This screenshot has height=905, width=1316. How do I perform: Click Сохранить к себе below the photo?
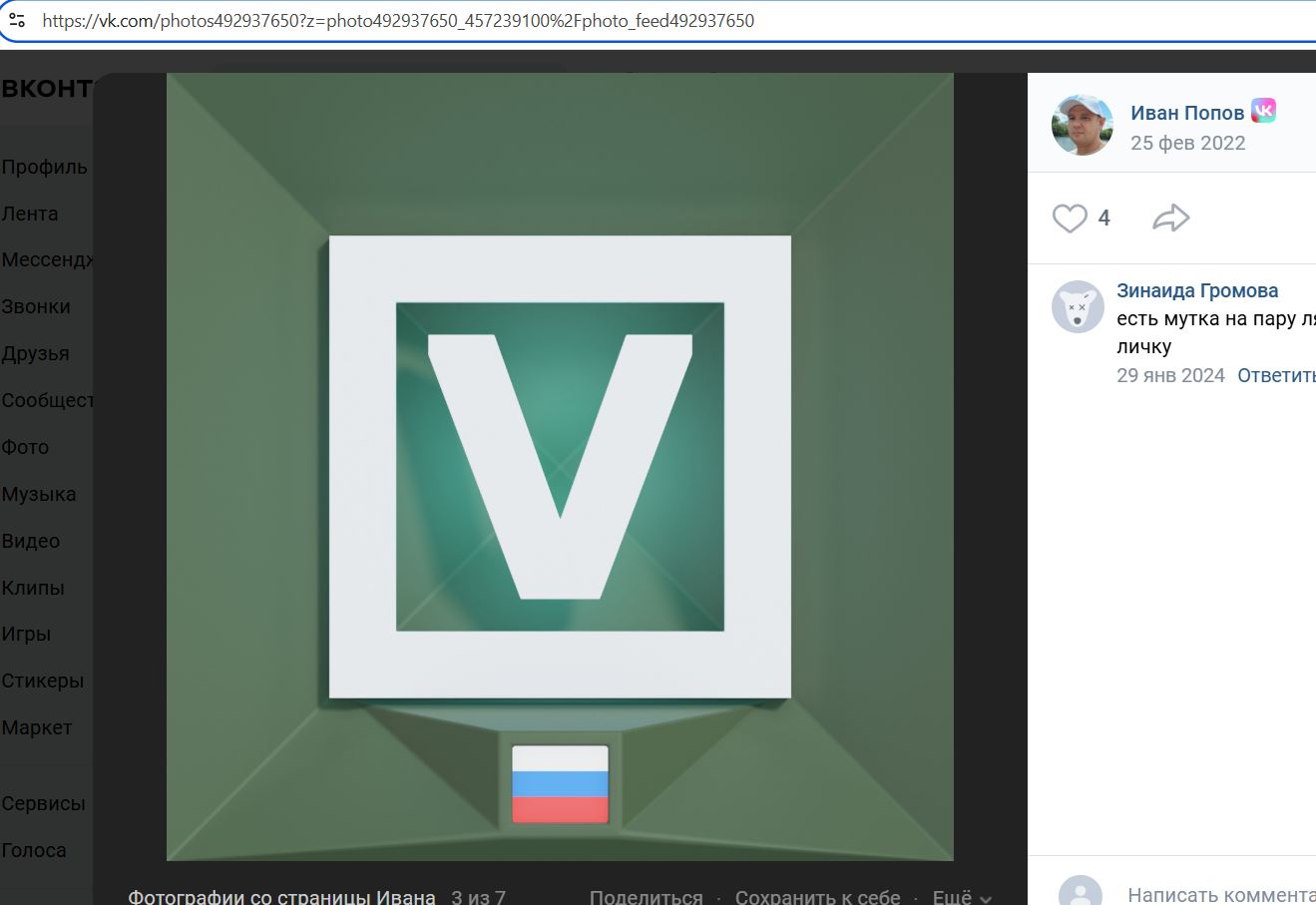click(818, 896)
